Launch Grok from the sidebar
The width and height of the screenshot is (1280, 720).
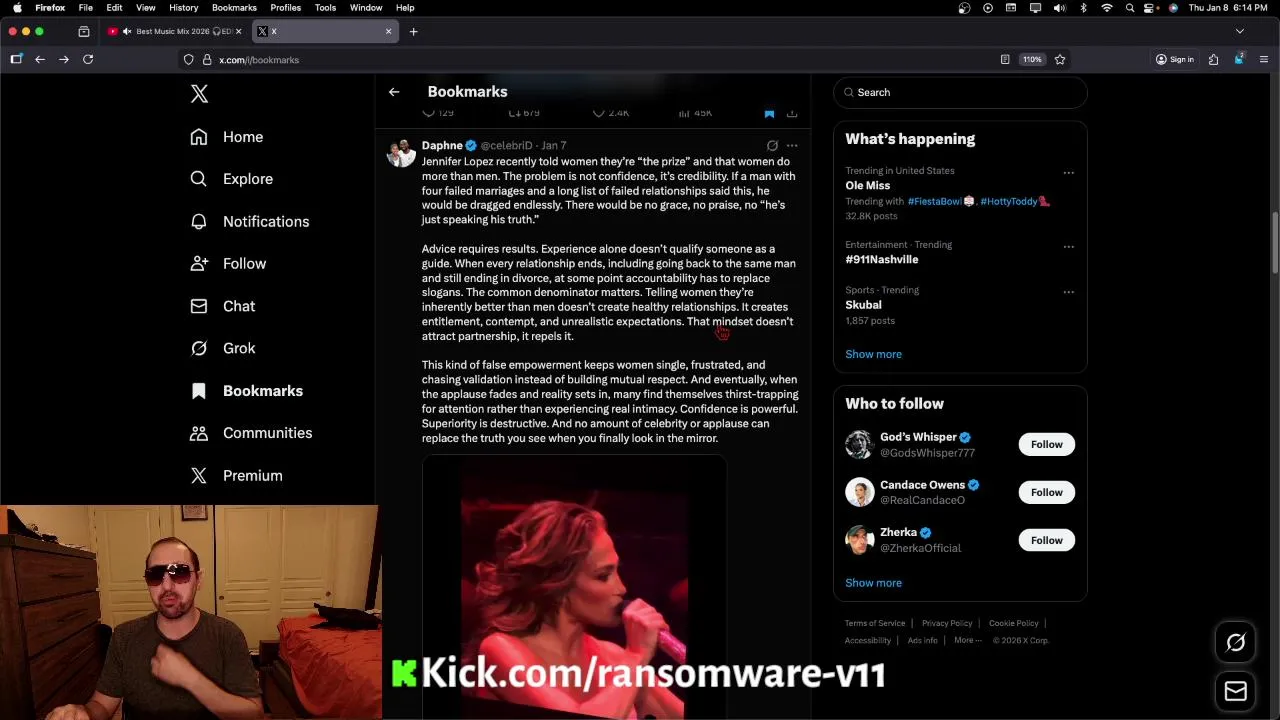(x=223, y=348)
